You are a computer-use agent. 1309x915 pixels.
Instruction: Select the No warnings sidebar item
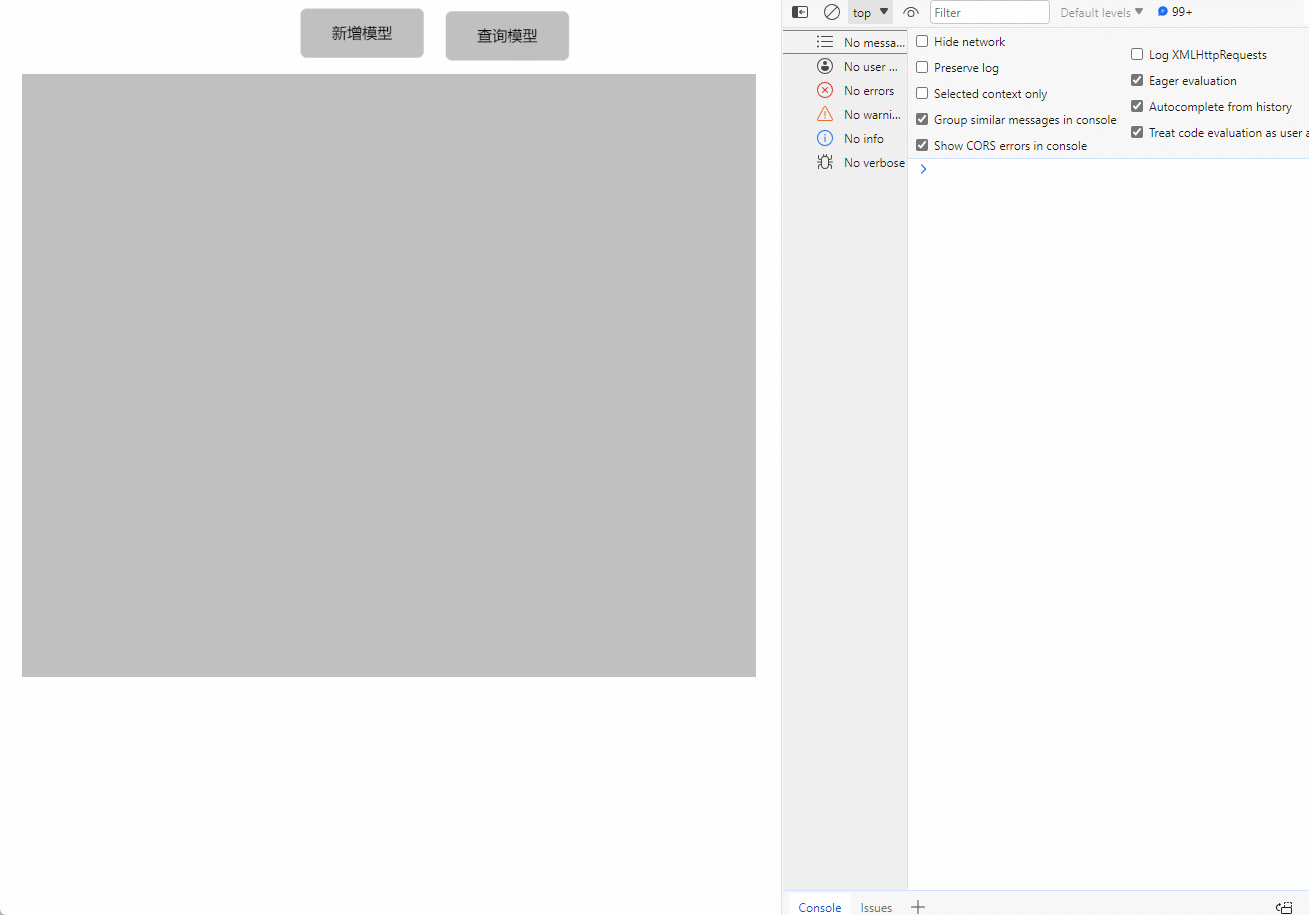(870, 115)
